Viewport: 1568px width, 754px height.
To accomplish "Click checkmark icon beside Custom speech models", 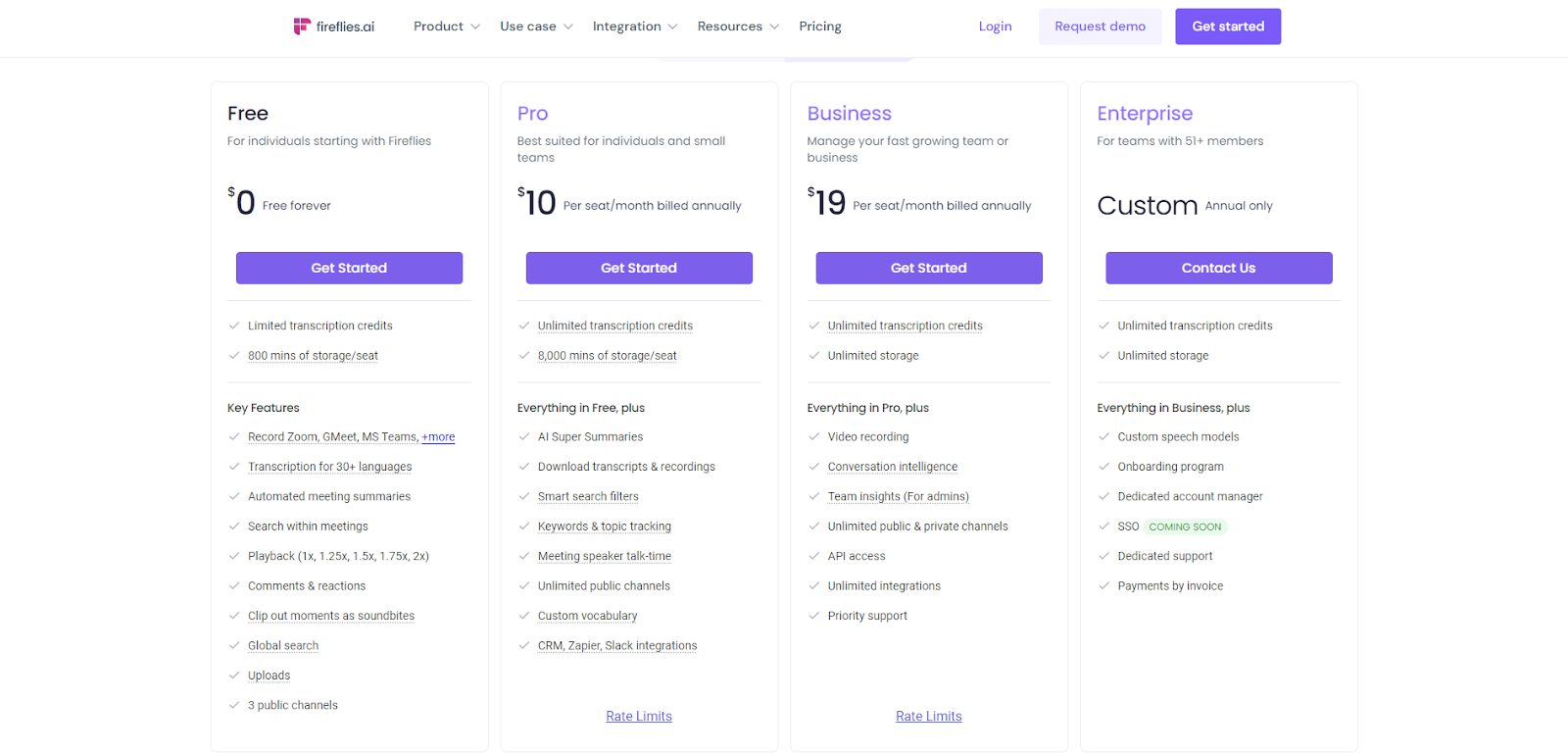I will click(1103, 437).
